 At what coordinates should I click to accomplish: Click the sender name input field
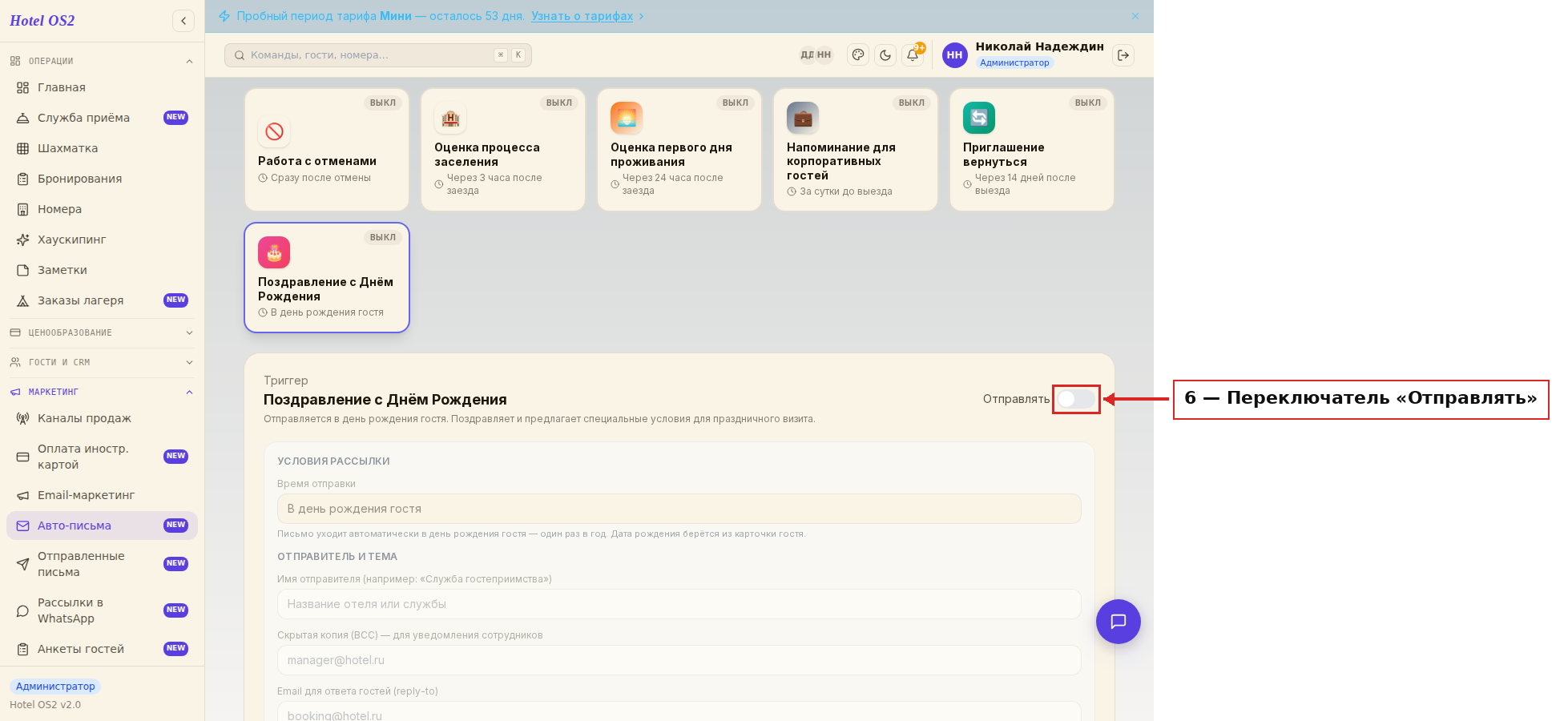[679, 604]
